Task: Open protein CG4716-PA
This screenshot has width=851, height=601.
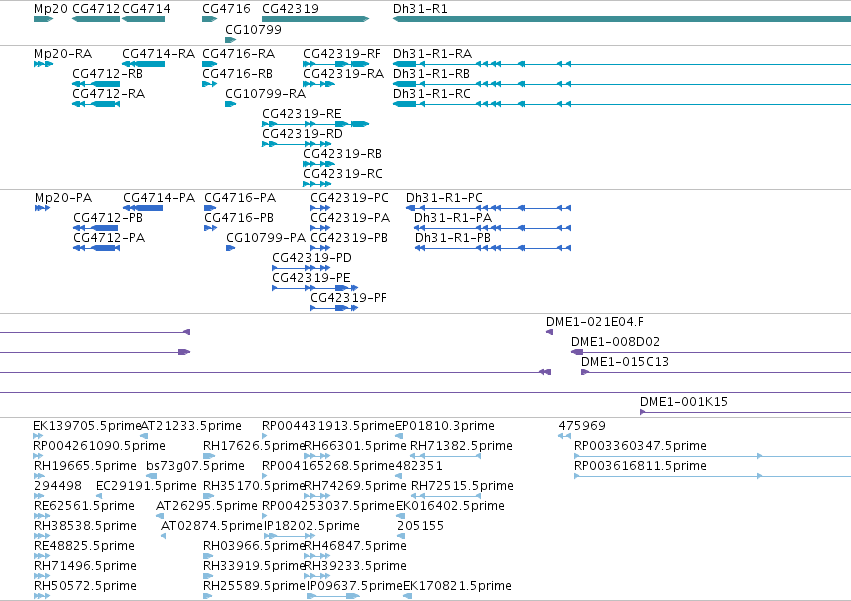Action: 240,198
